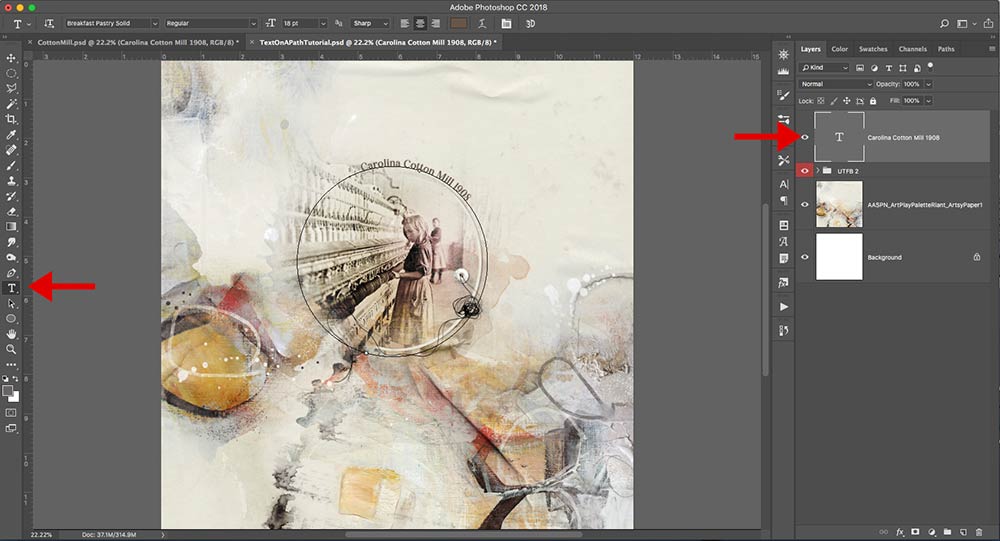Image resolution: width=1000 pixels, height=541 pixels.
Task: Select the Zoom tool
Action: click(11, 349)
